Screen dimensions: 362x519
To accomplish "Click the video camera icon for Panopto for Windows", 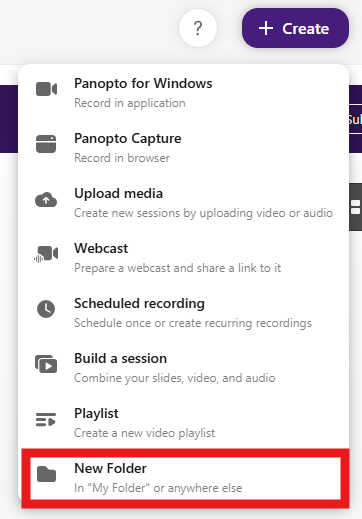I will [x=46, y=89].
